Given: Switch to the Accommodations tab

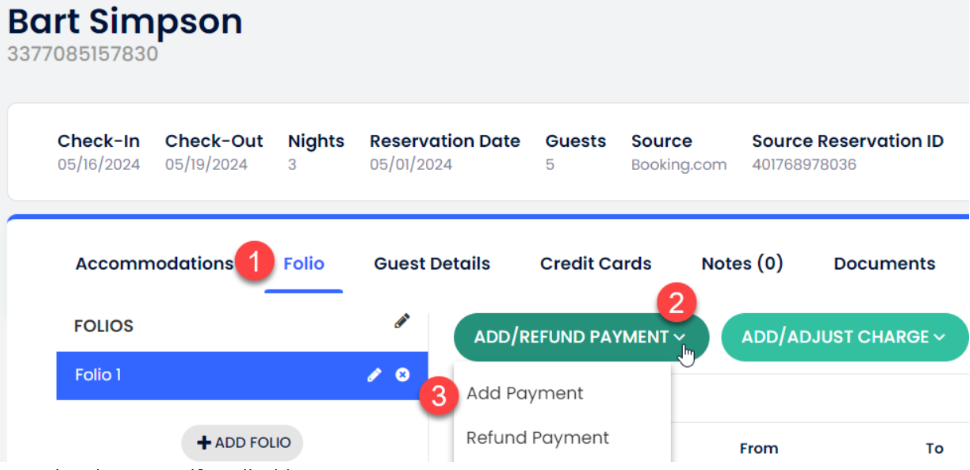Looking at the screenshot, I should [x=154, y=264].
